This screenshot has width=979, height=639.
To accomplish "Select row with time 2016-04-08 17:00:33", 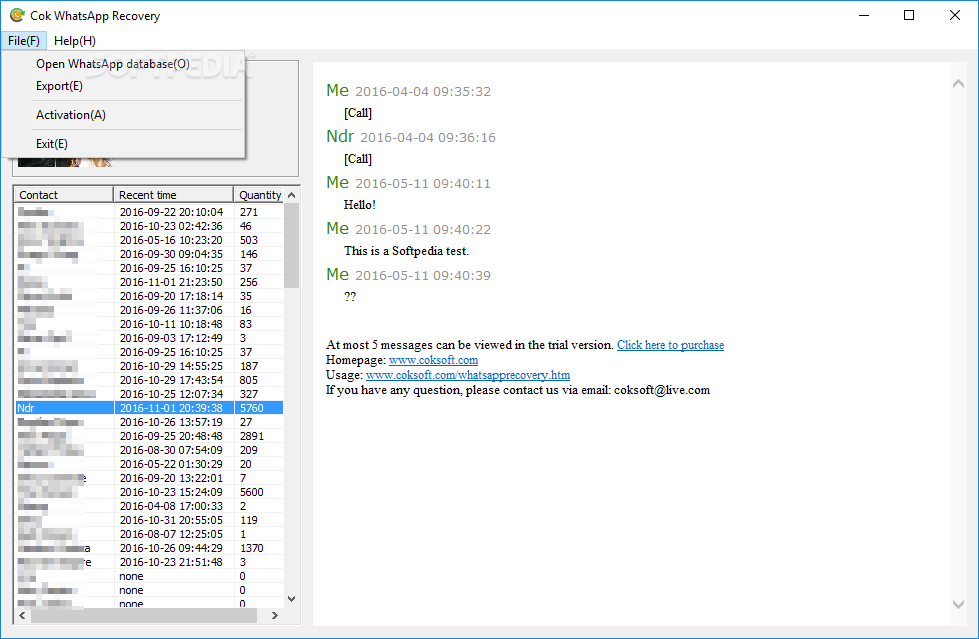I will click(x=149, y=506).
